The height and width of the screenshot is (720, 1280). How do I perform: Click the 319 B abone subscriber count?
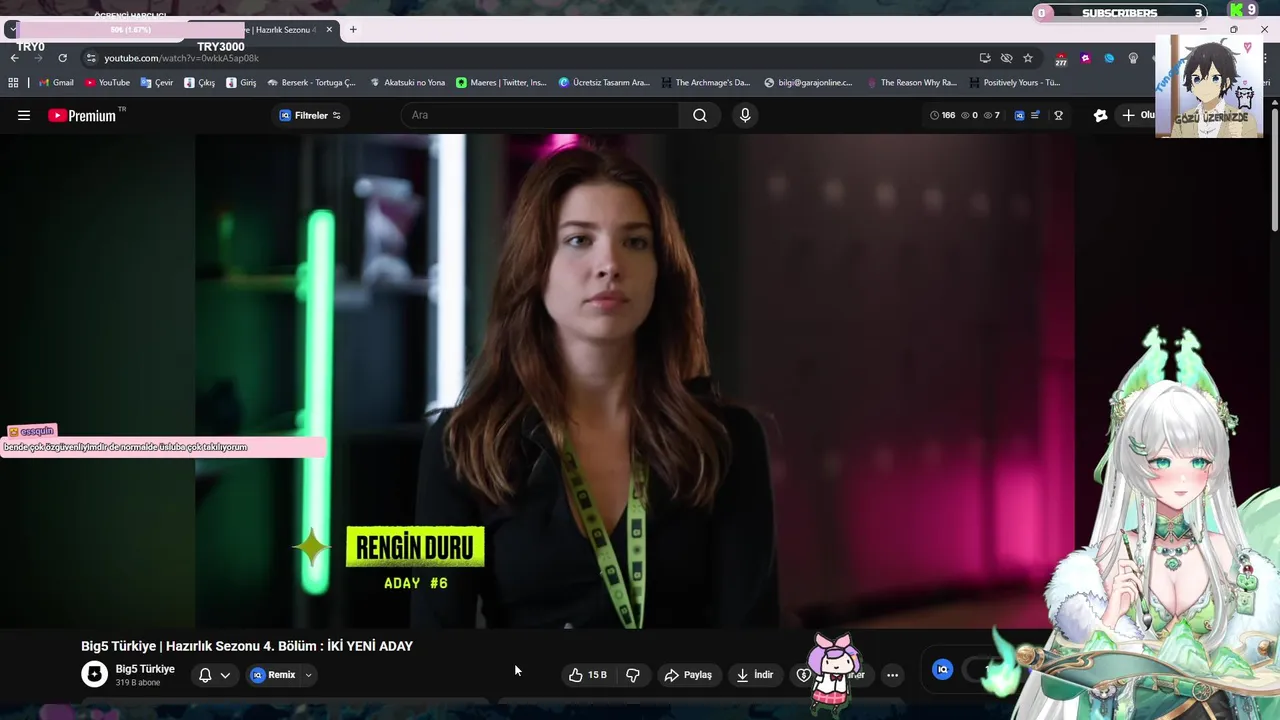coord(138,683)
